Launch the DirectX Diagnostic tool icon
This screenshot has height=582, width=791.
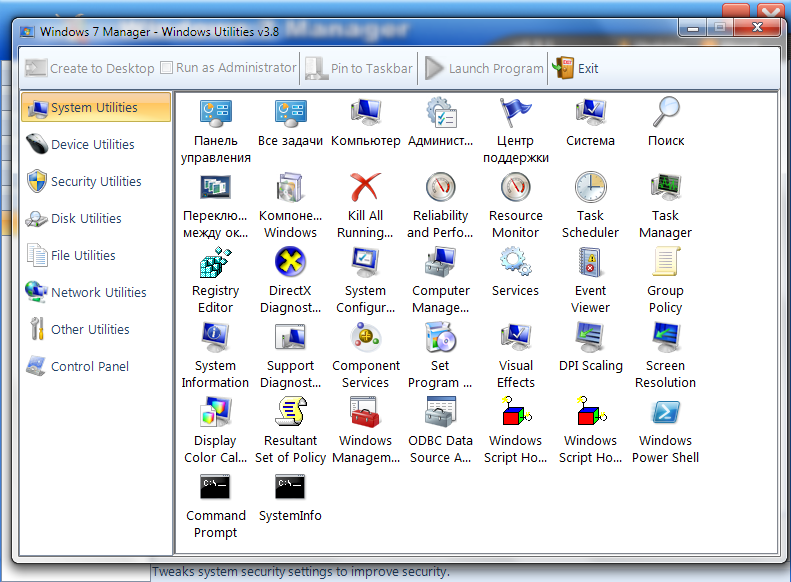(290, 263)
